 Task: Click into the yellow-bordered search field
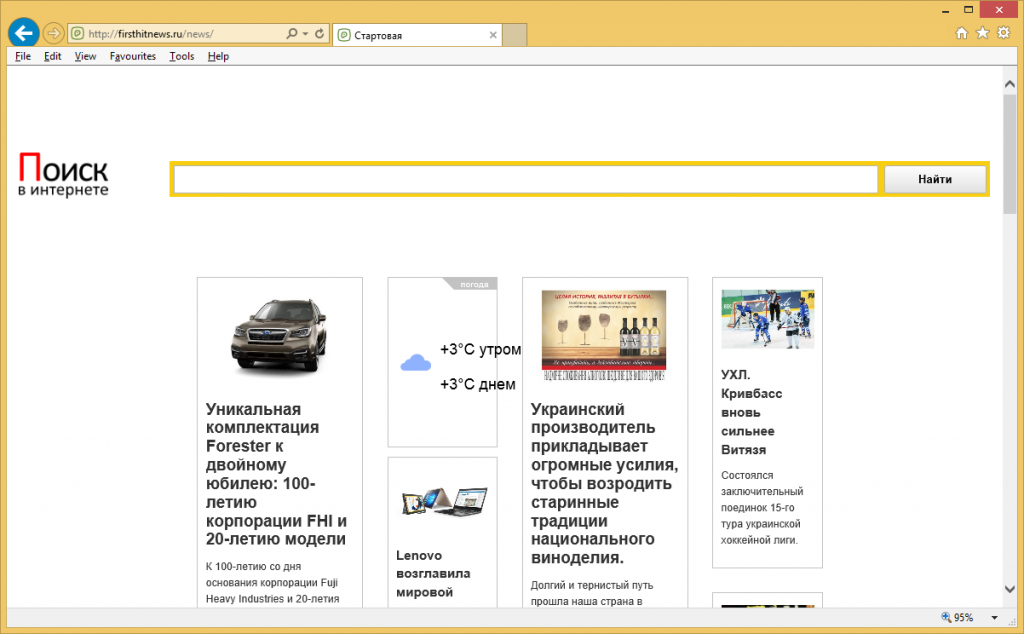[526, 180]
